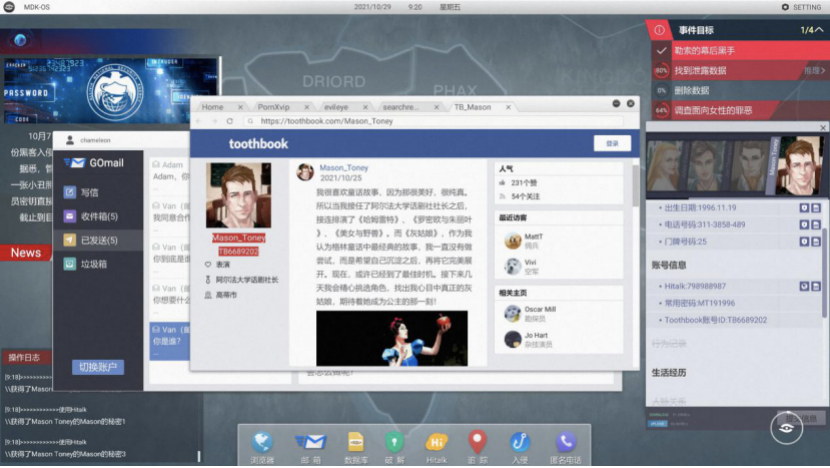Select the 调查面向女性的罪恶 objective
The width and height of the screenshot is (830, 468).
click(740, 111)
